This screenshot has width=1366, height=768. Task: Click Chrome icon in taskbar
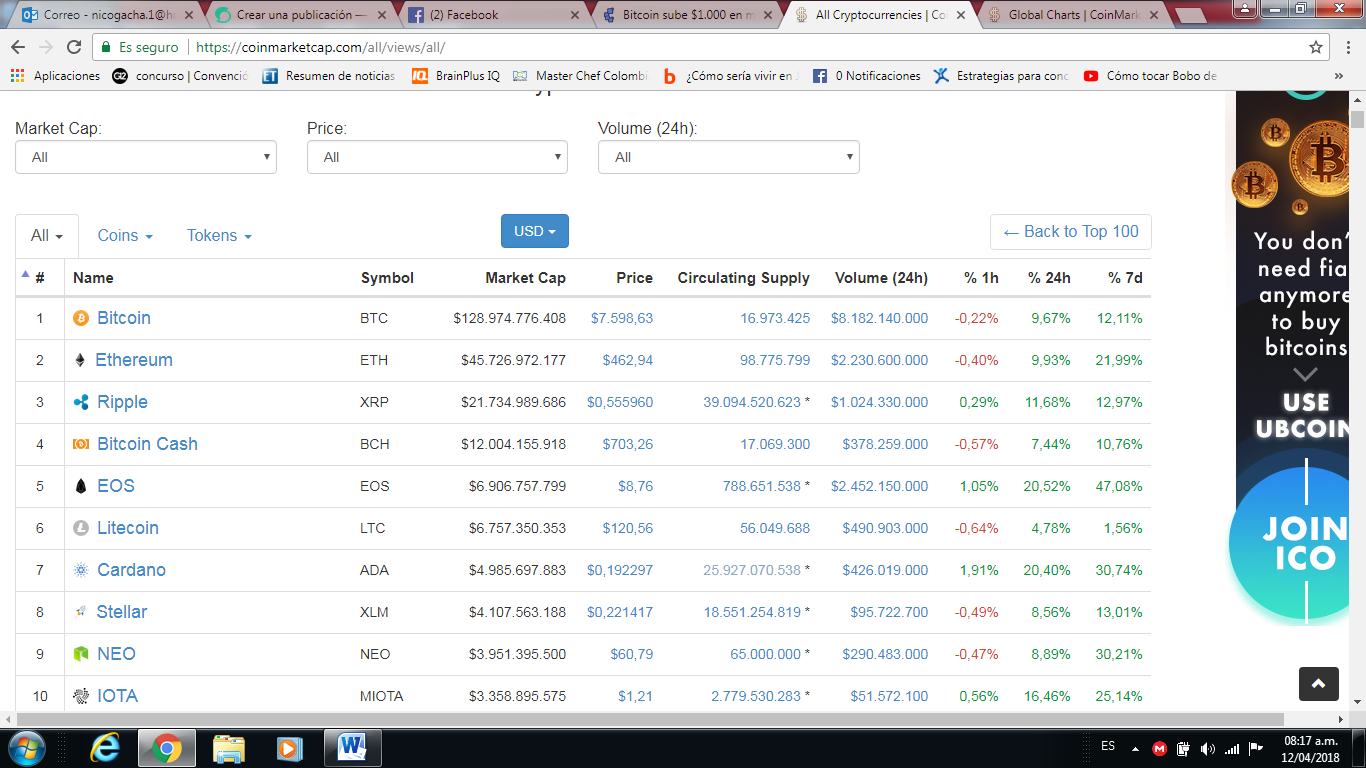(166, 747)
